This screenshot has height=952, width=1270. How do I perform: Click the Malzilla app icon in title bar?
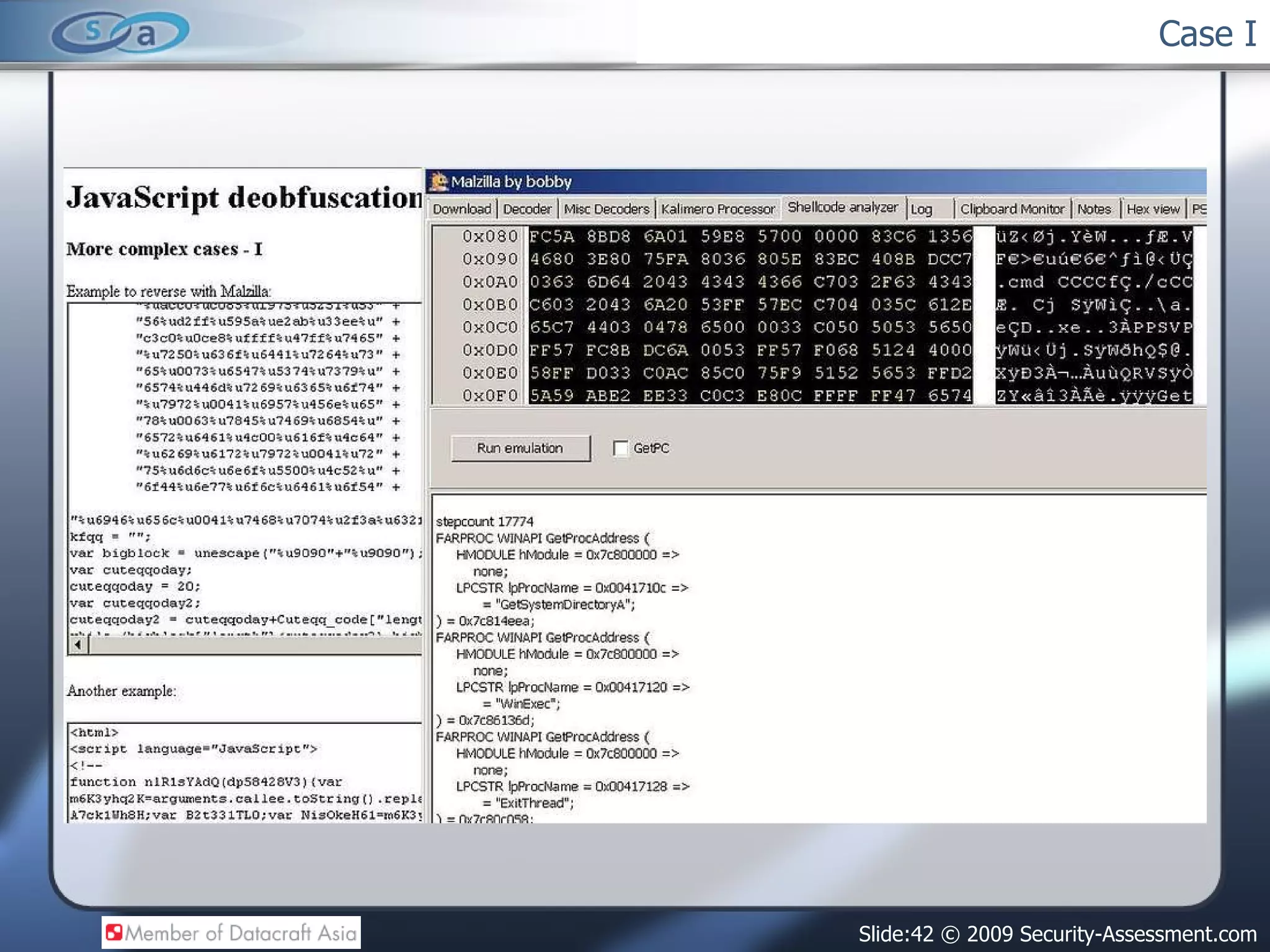tap(439, 182)
